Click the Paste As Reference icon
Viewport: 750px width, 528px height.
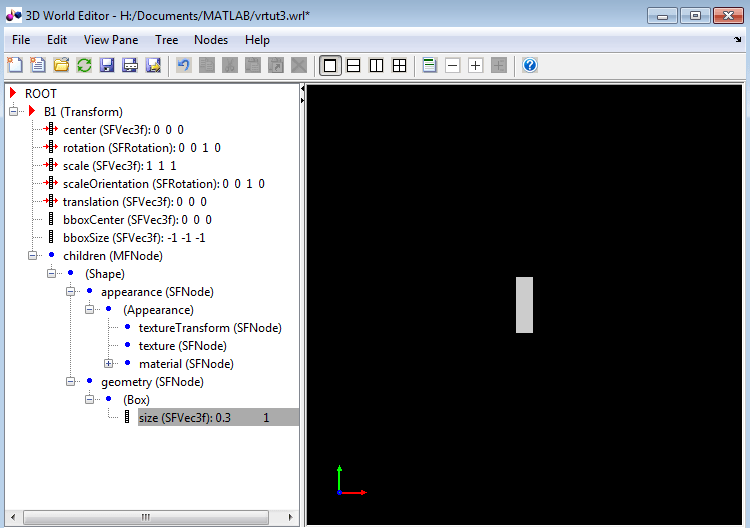pyautogui.click(x=276, y=65)
